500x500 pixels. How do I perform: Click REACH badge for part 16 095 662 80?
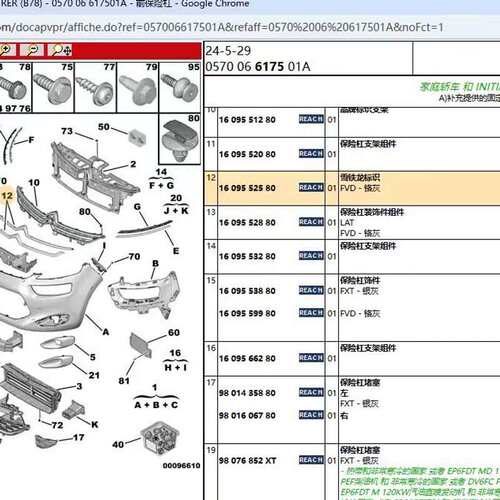coord(311,358)
